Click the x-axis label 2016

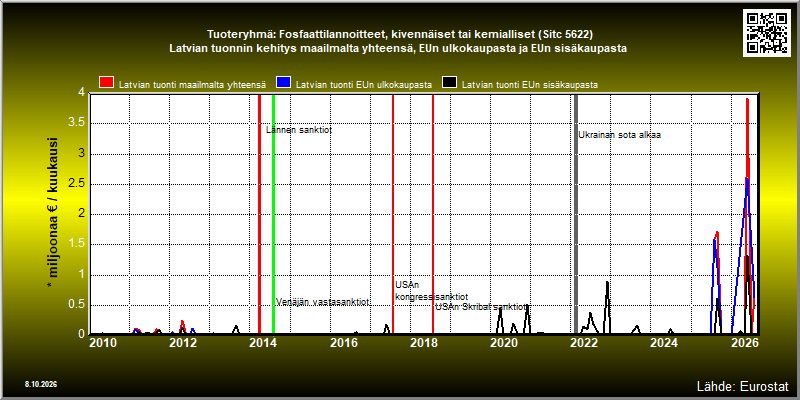tap(343, 342)
